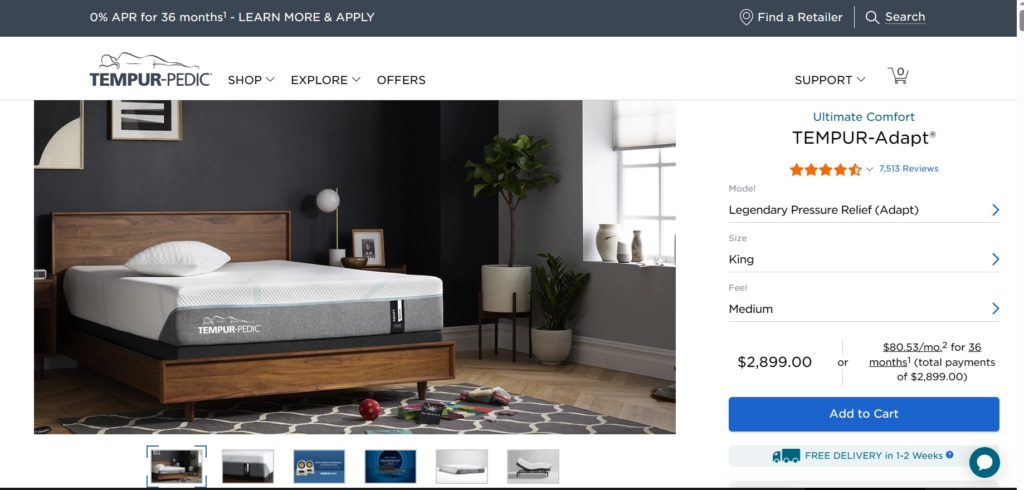Change the Feel option Medium
Screen dimensions: 1024x490
point(864,308)
